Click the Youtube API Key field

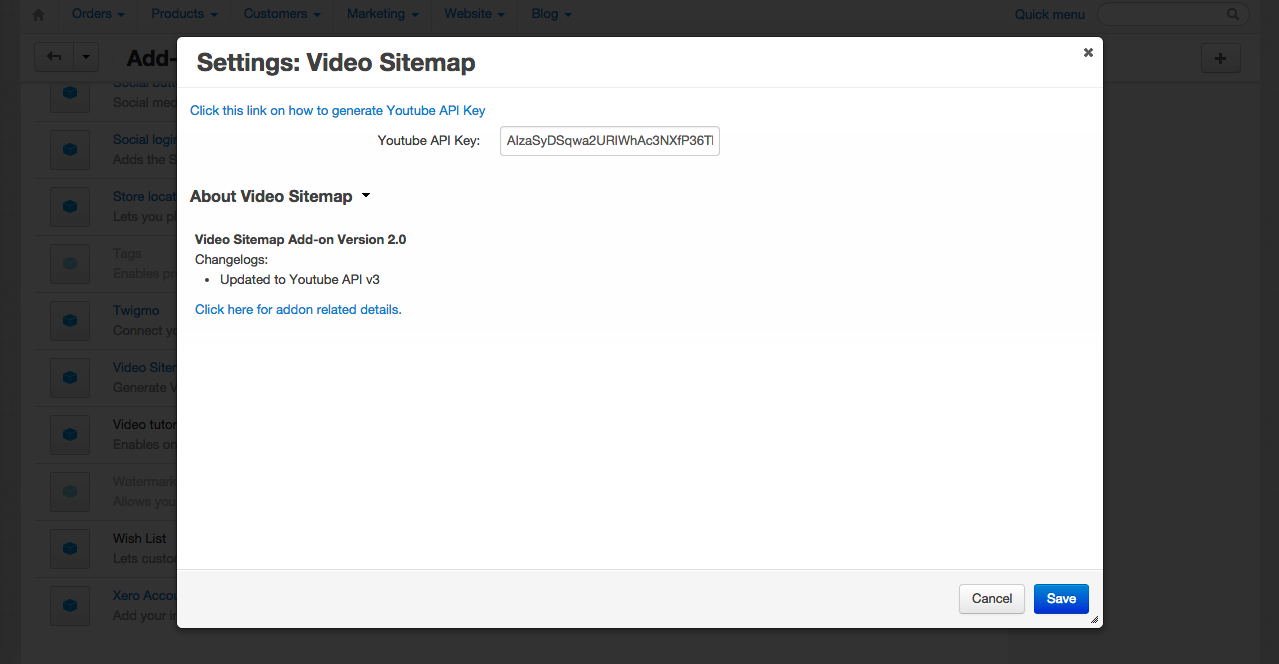(610, 141)
